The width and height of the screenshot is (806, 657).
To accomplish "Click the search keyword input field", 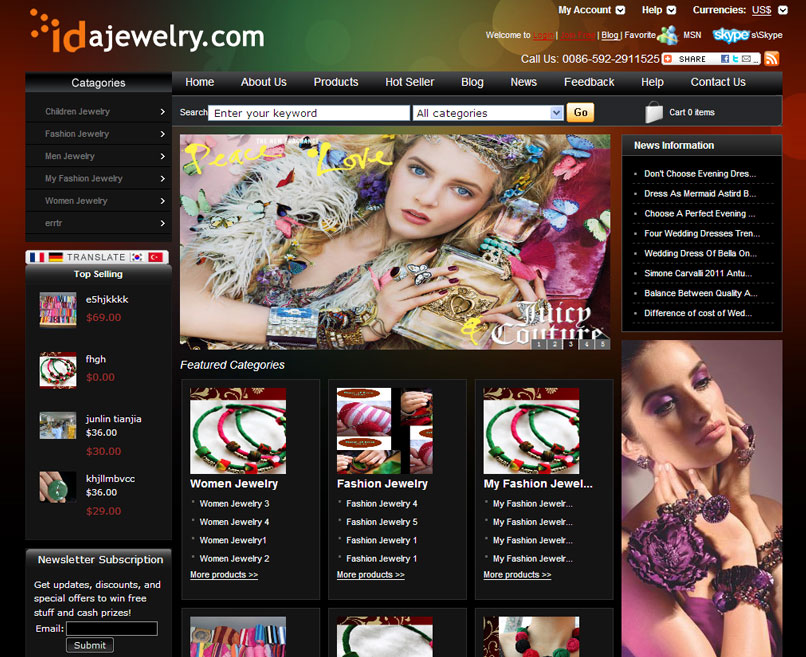I will [309, 113].
